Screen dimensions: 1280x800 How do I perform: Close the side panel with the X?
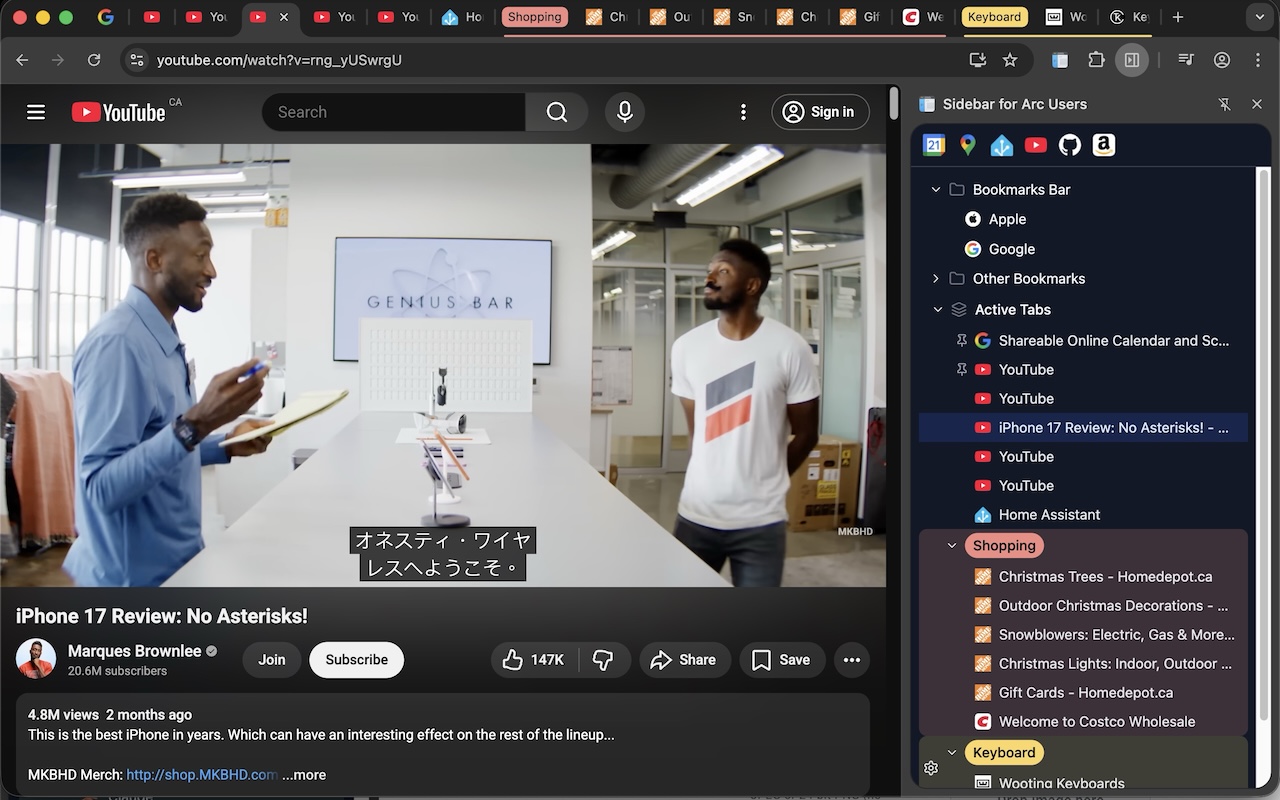[x=1257, y=104]
